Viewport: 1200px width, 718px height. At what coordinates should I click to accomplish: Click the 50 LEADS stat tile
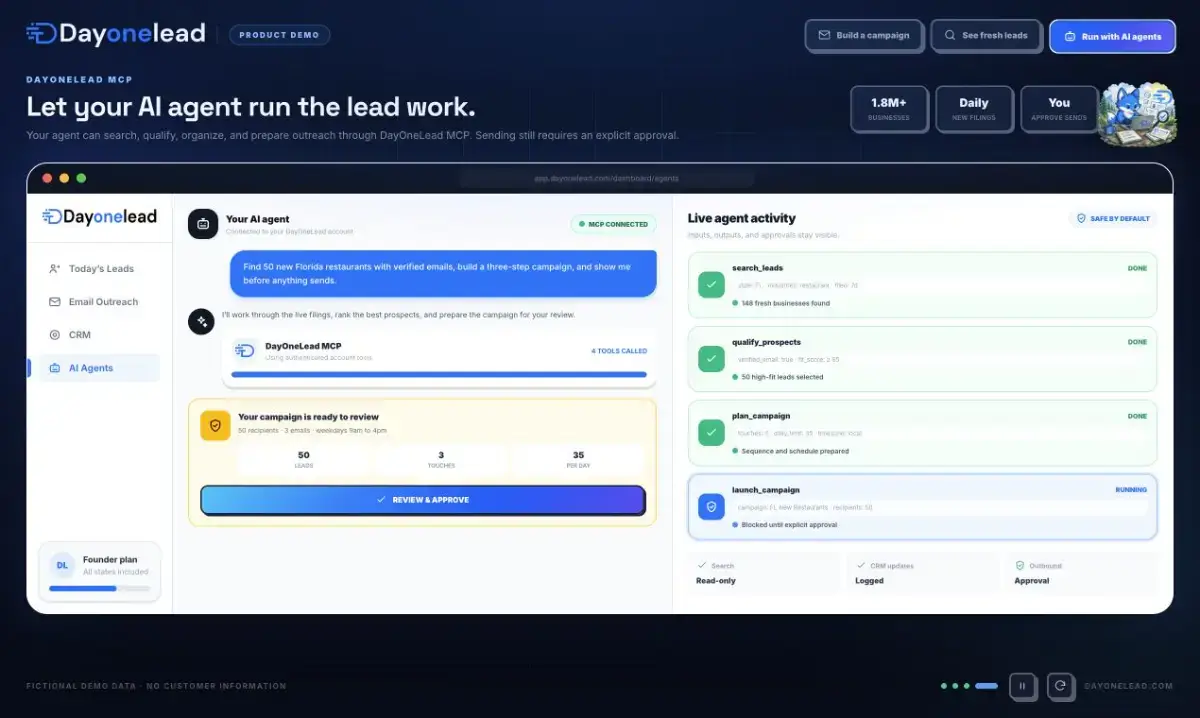(304, 459)
